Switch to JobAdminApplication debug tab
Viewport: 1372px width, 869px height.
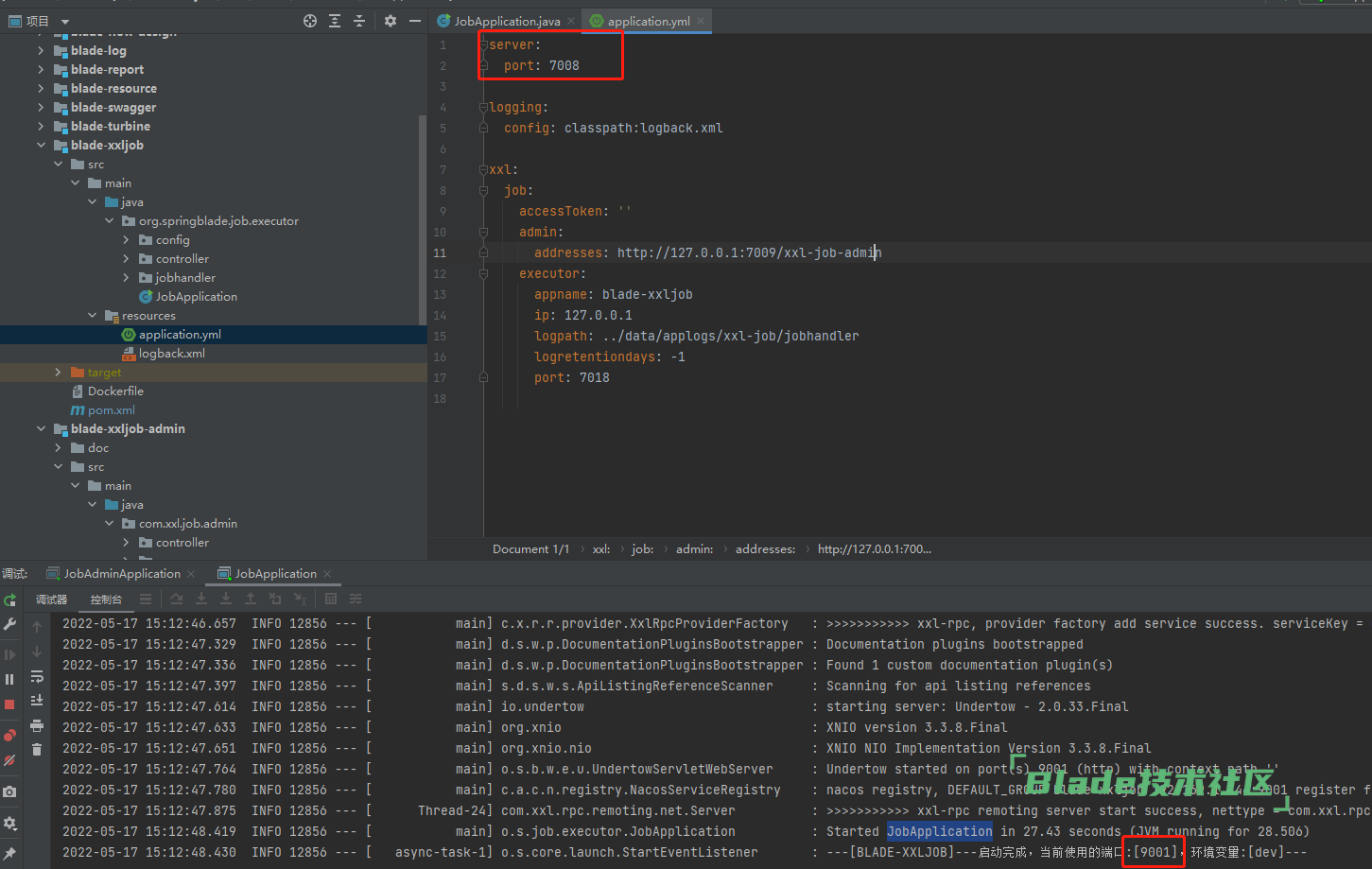122,573
